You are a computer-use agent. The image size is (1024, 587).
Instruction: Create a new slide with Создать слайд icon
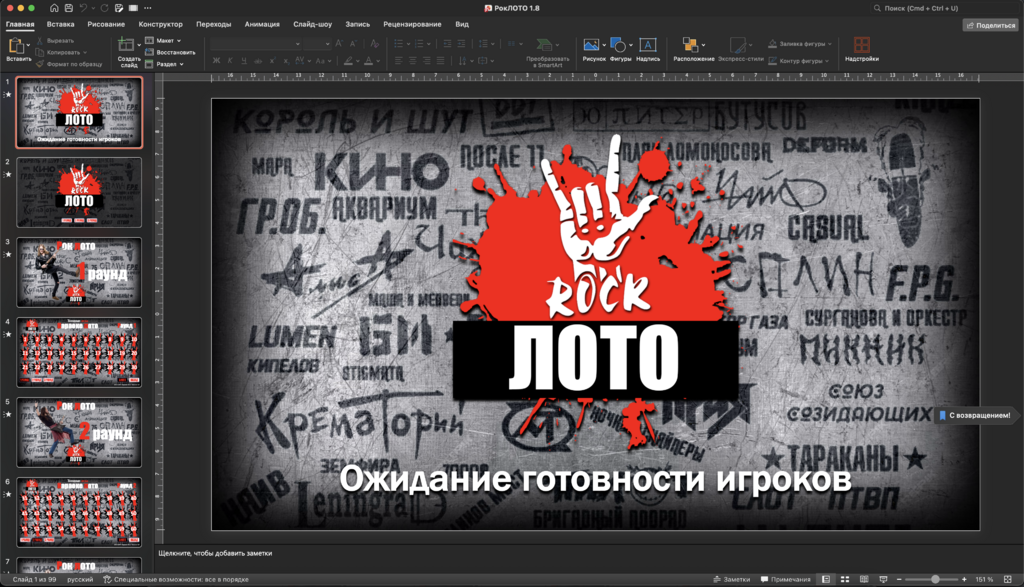pyautogui.click(x=125, y=44)
